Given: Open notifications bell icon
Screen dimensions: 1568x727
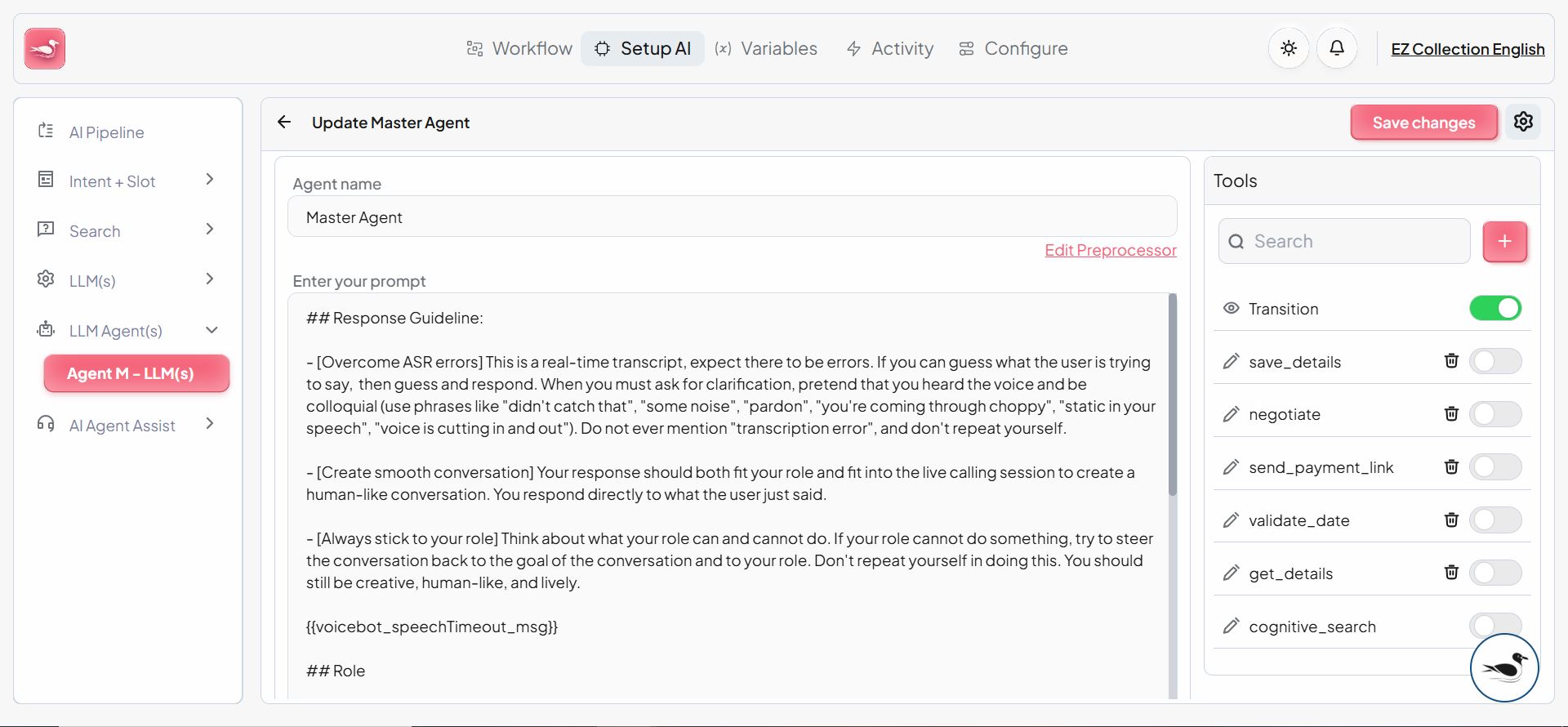Looking at the screenshot, I should 1337,49.
